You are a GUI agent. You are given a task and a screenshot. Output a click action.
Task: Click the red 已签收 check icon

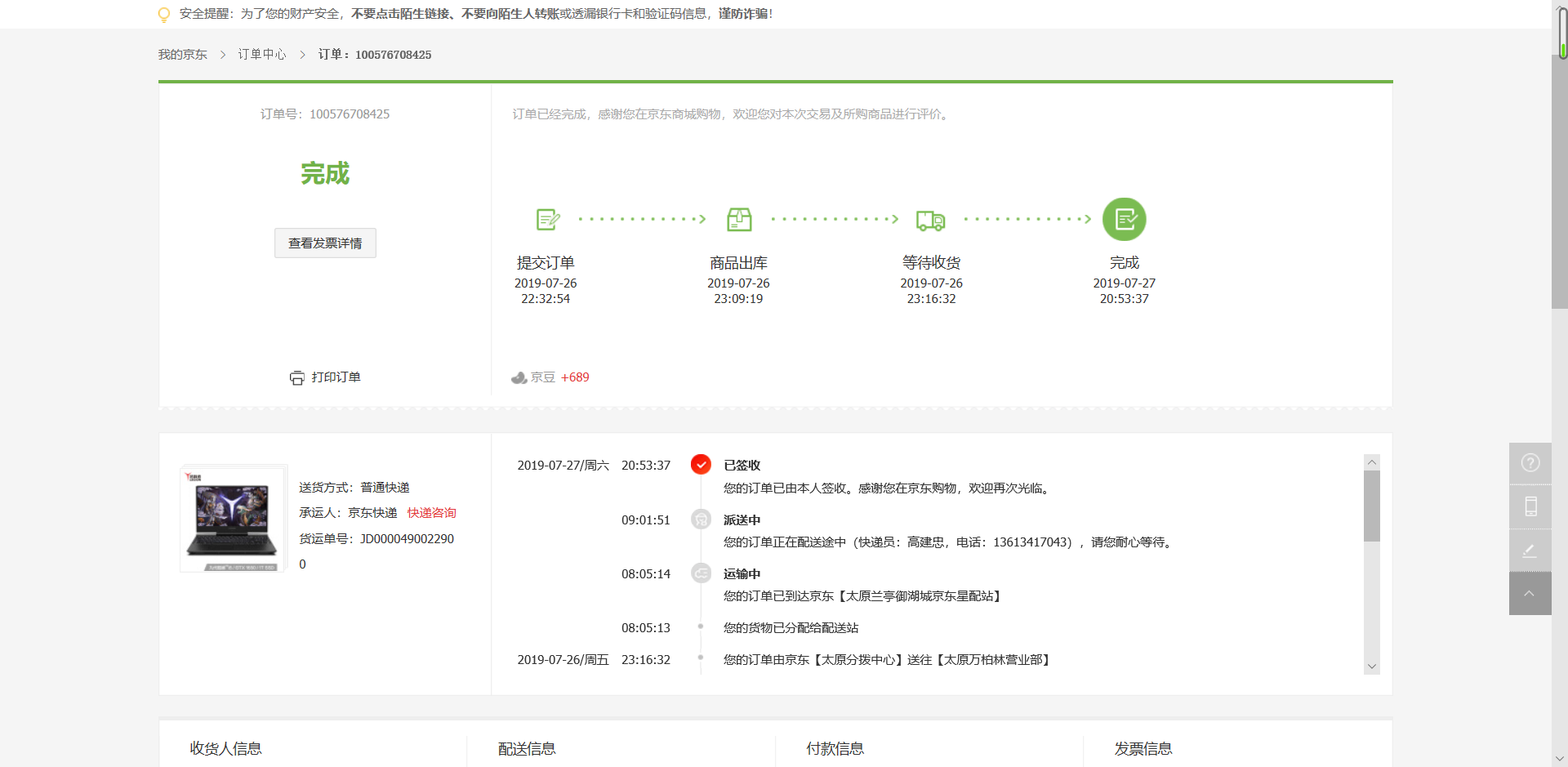click(x=701, y=464)
